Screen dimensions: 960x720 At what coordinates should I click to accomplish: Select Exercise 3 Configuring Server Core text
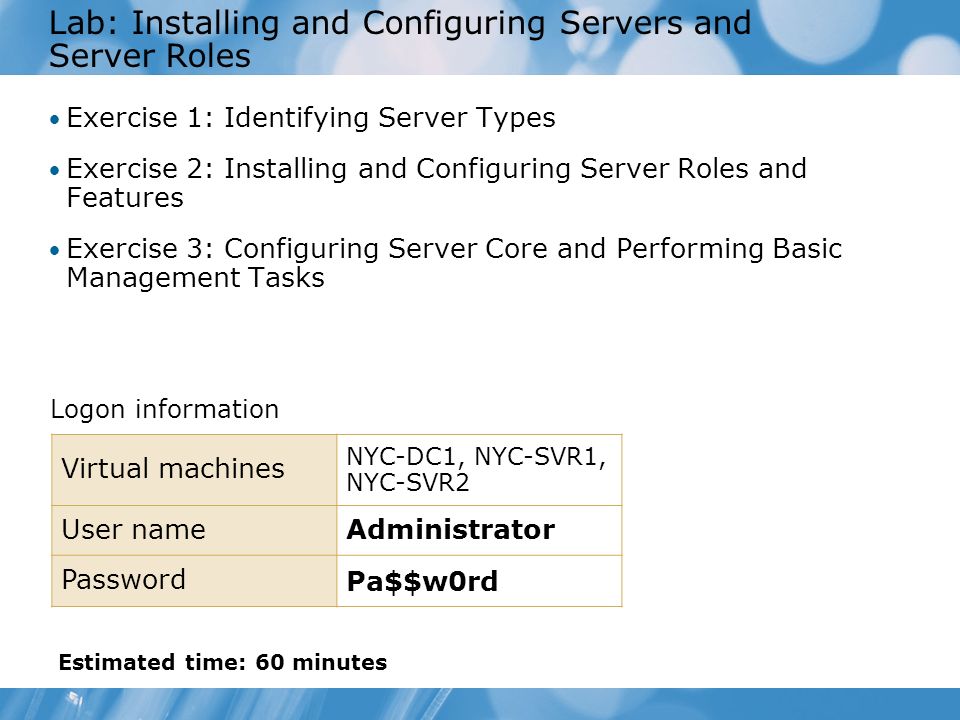point(454,263)
